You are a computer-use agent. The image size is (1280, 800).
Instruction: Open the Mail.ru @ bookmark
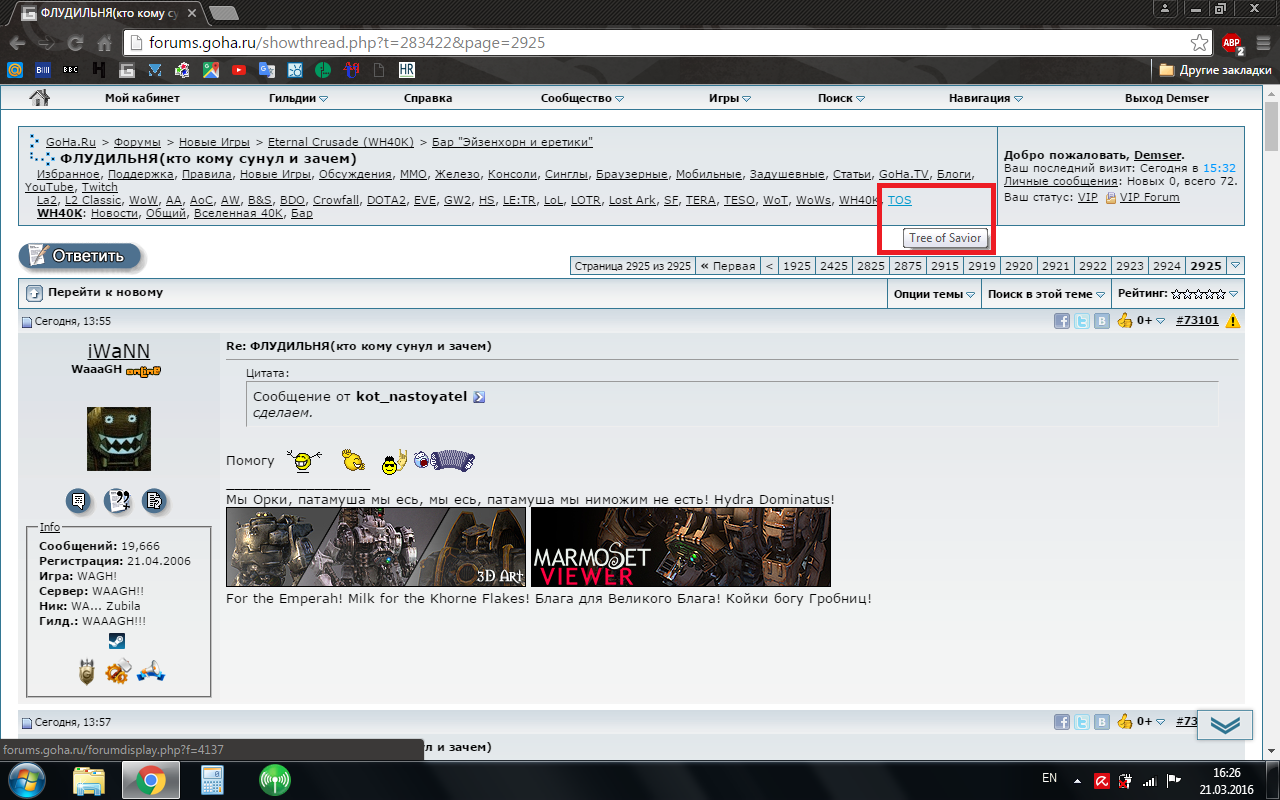15,71
